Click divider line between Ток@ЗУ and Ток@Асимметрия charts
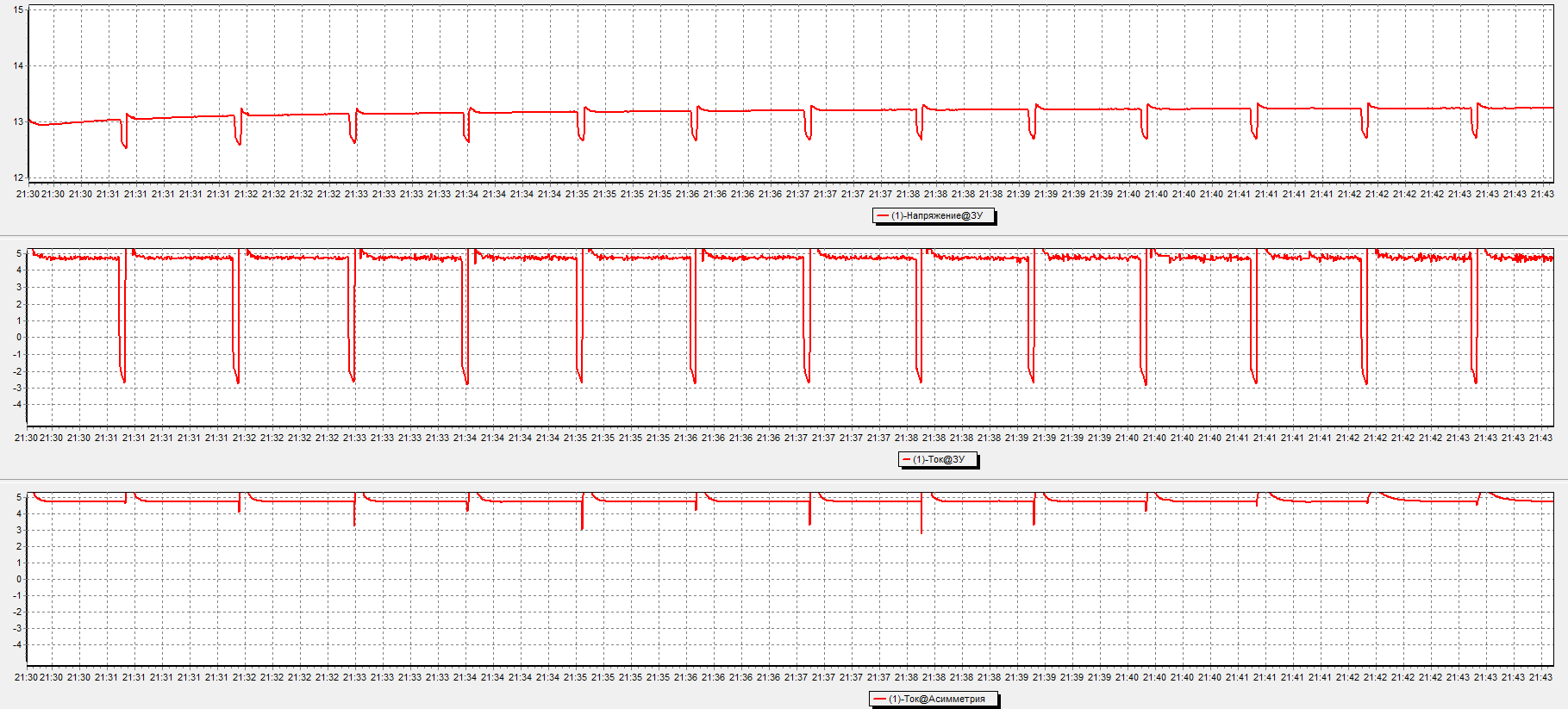The height and width of the screenshot is (709, 1568). [784, 479]
